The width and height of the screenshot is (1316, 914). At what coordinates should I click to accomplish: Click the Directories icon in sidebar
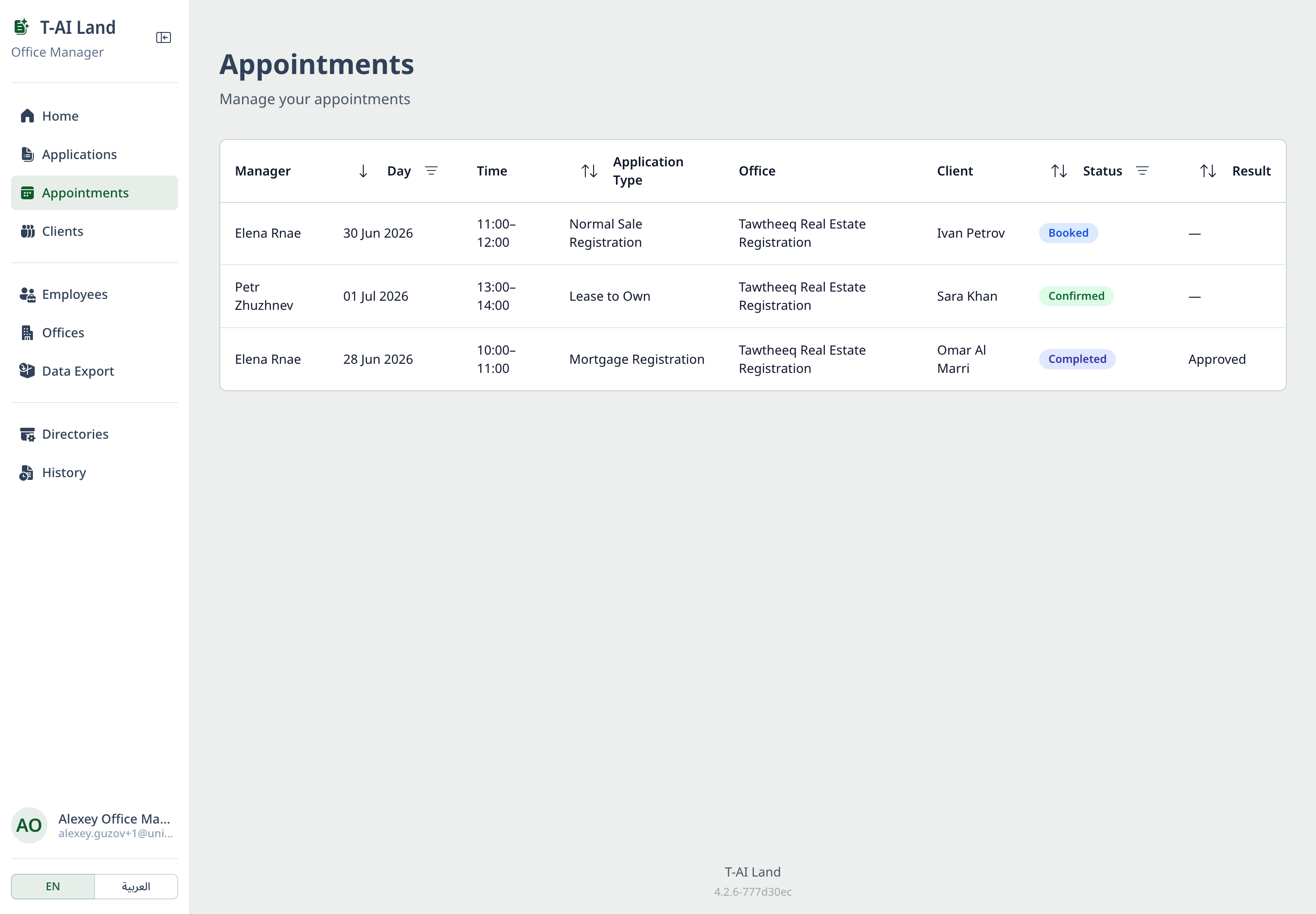coord(27,434)
